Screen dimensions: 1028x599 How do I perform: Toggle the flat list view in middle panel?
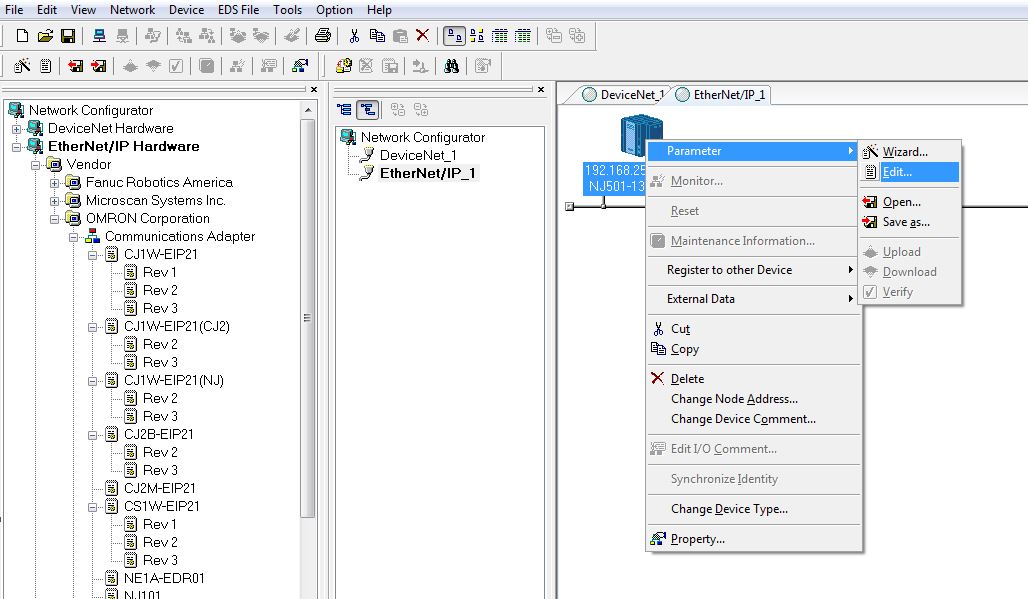342,109
